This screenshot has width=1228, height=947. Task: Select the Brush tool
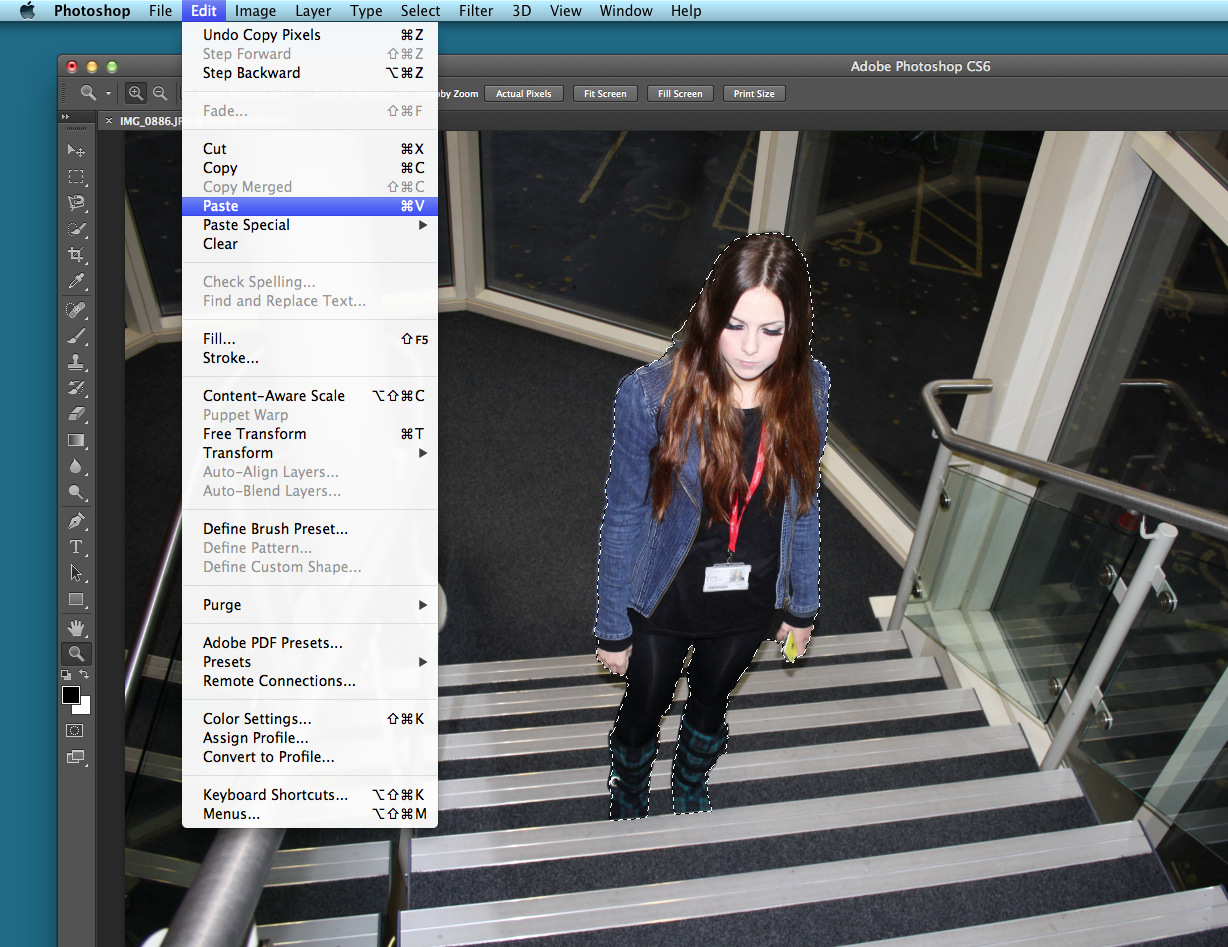click(x=76, y=336)
